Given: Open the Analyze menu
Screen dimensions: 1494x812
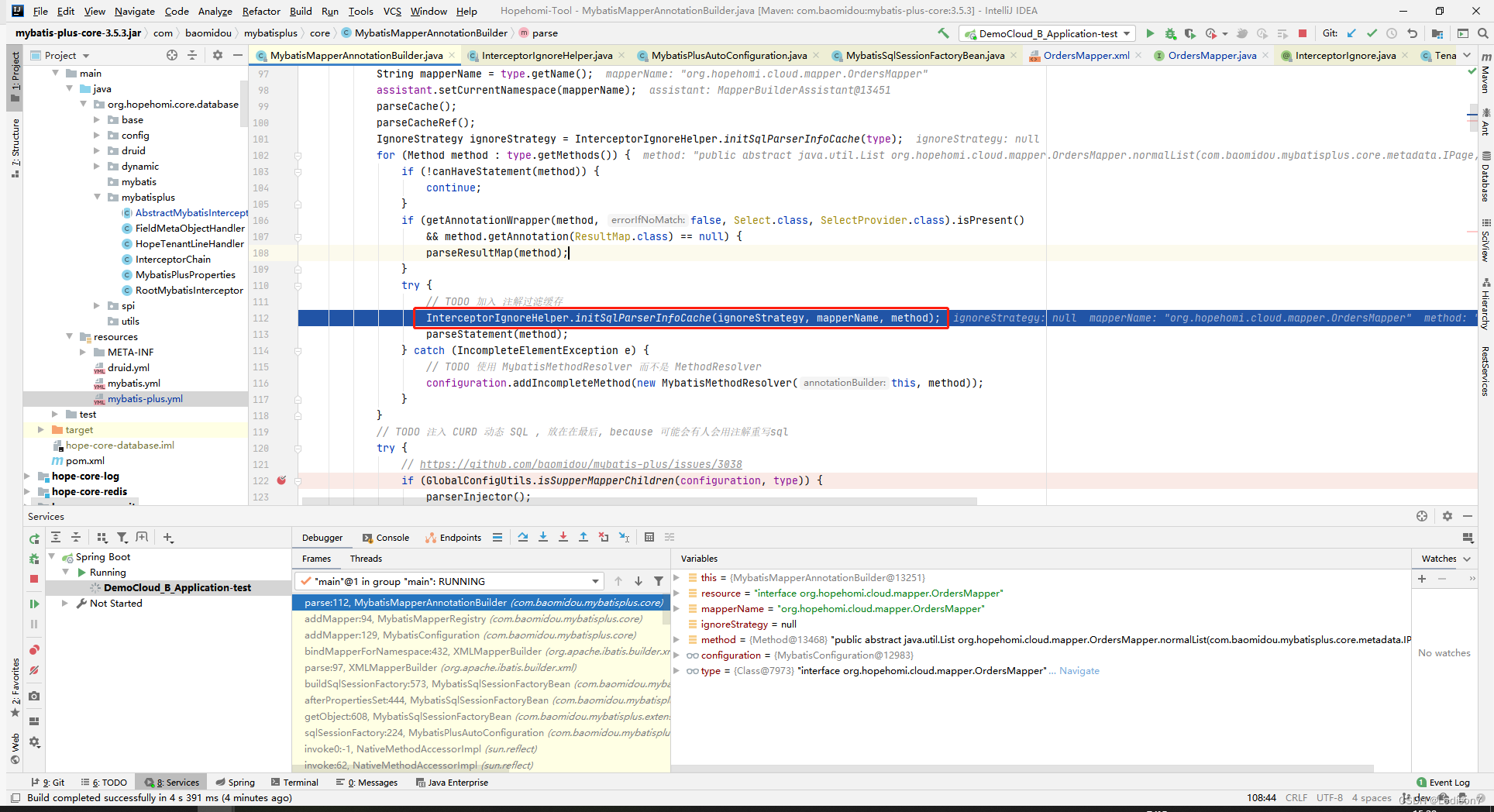Looking at the screenshot, I should pos(215,11).
